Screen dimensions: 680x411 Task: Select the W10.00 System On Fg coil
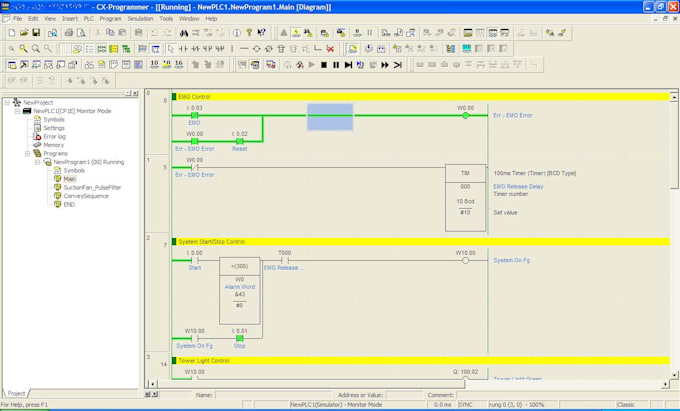[x=465, y=261]
